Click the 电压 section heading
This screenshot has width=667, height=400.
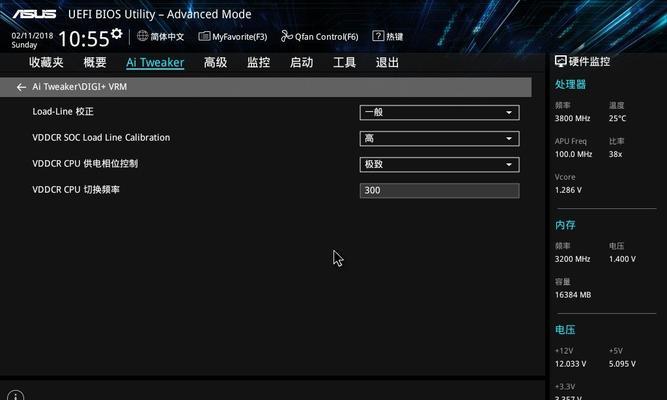tap(565, 330)
